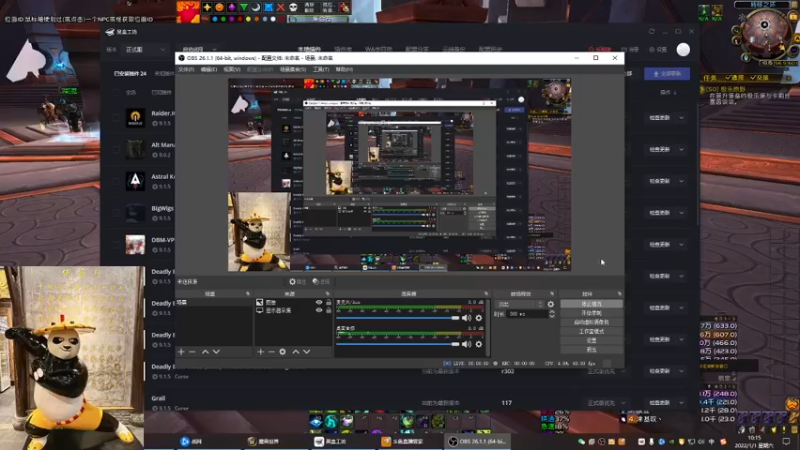This screenshot has width=800, height=450.
Task: Open microphone audio settings gear in mixer
Action: [x=479, y=318]
